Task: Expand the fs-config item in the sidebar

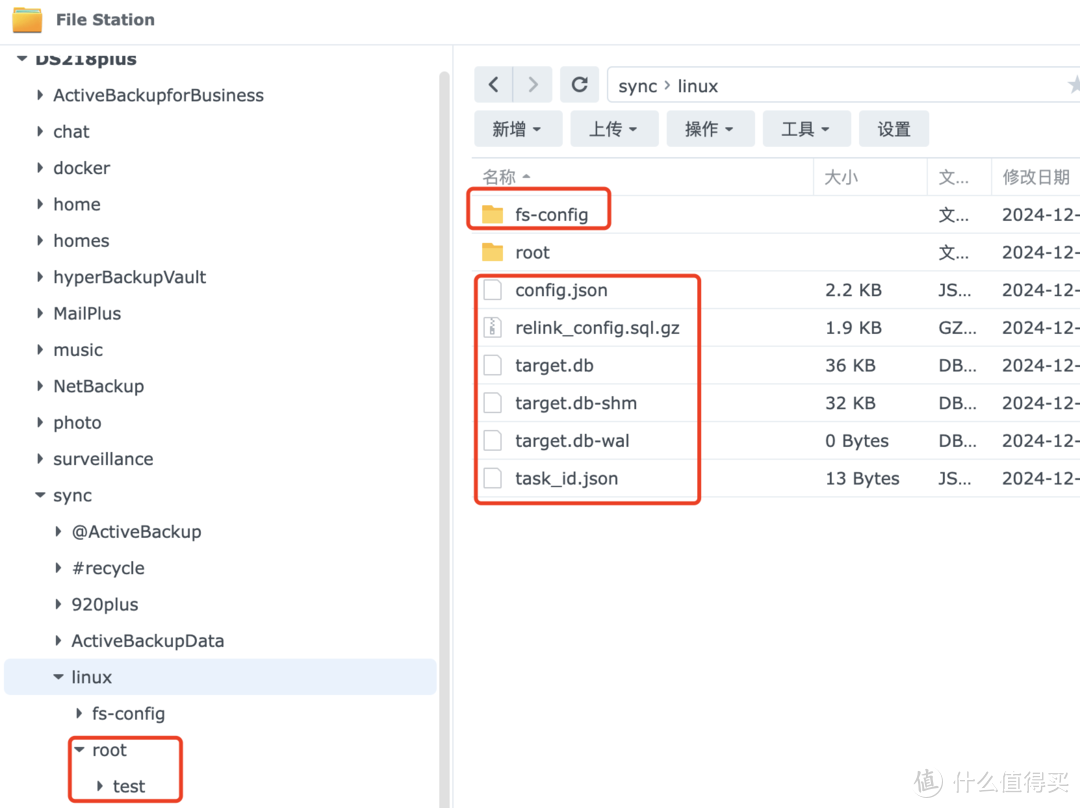Action: coord(79,713)
